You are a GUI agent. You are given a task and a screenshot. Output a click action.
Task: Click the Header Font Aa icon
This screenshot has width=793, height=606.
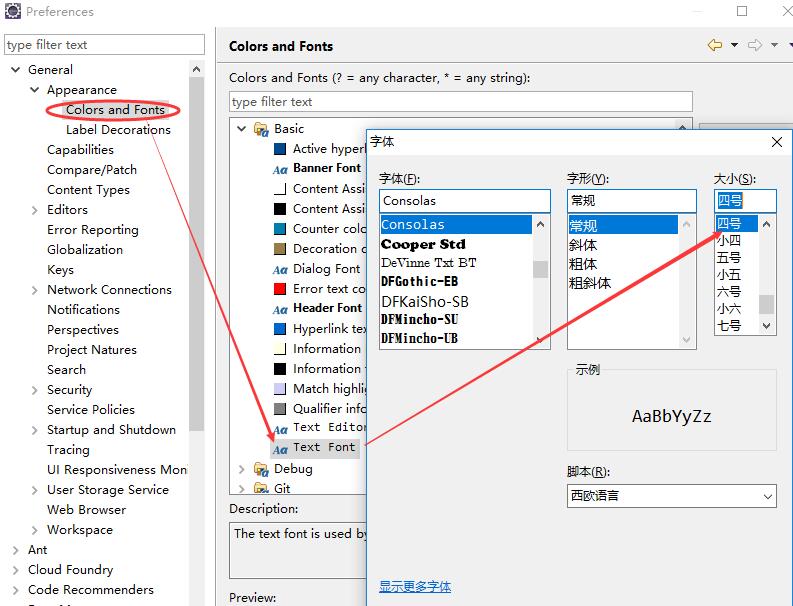280,310
